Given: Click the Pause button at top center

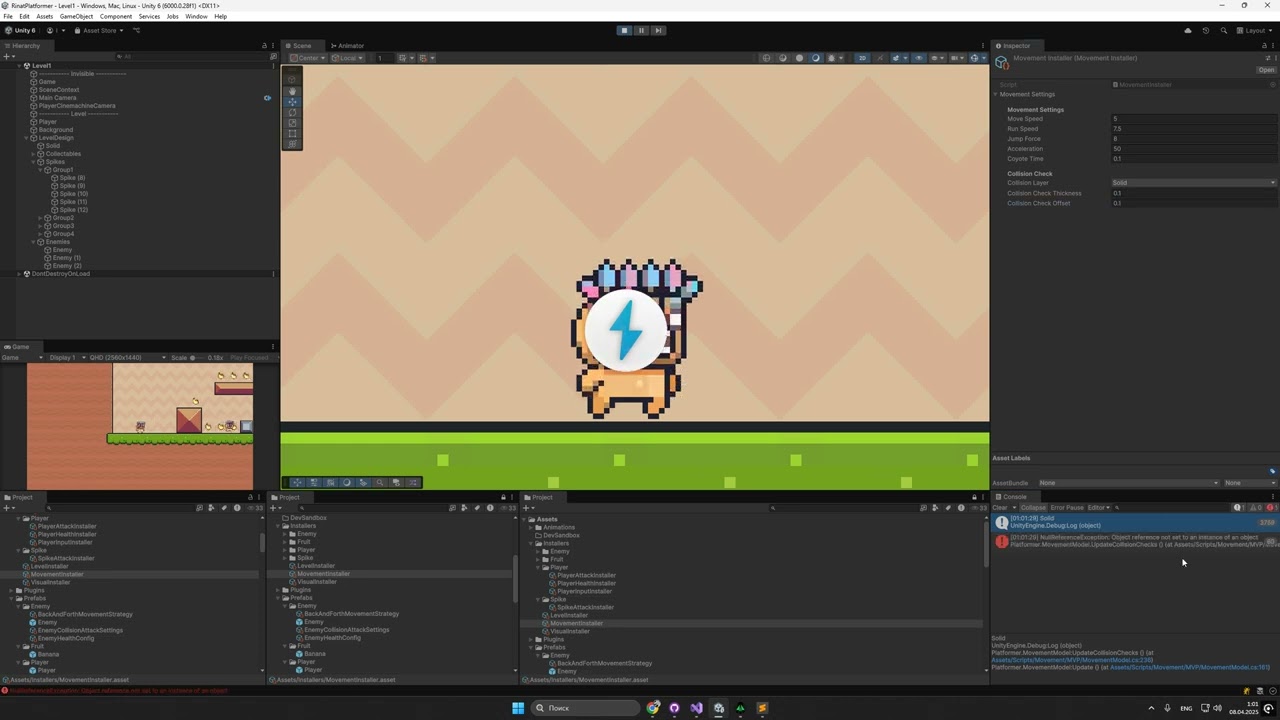Looking at the screenshot, I should click(641, 30).
